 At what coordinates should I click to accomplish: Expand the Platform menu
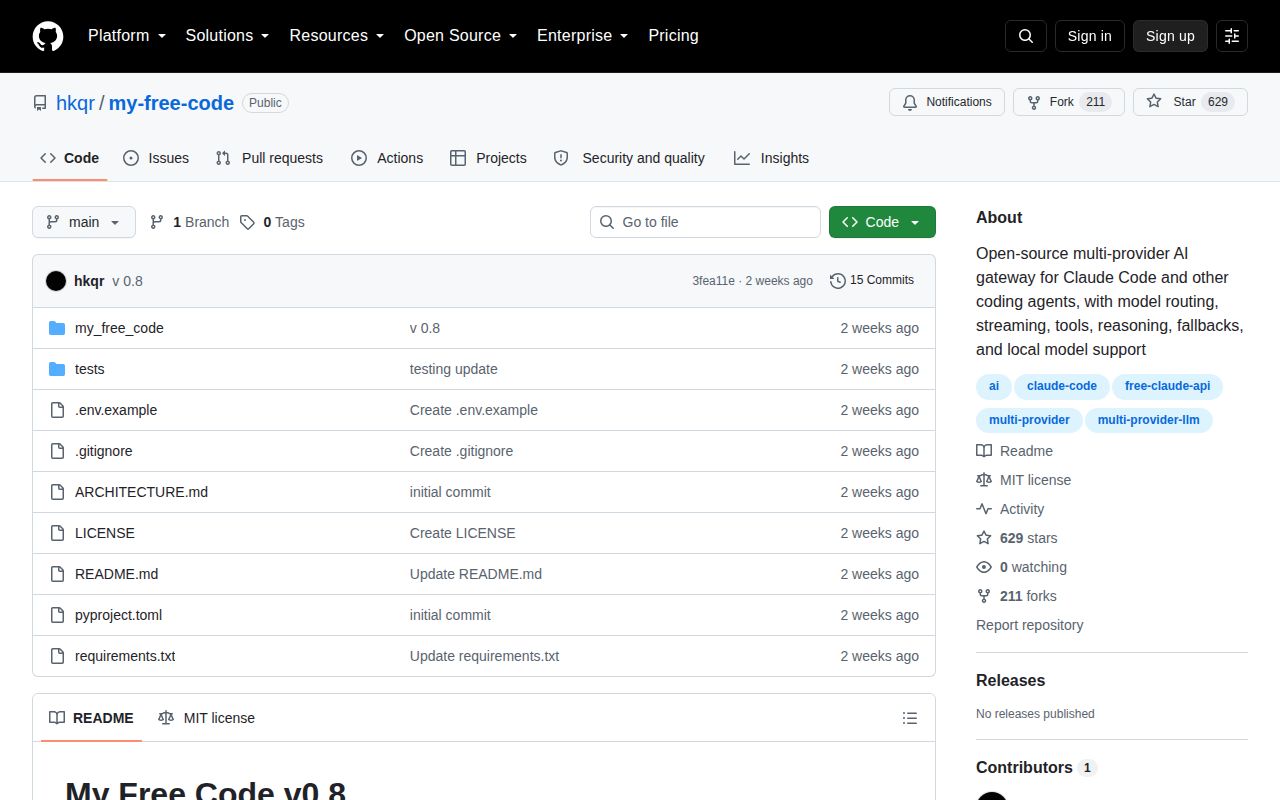(x=126, y=36)
